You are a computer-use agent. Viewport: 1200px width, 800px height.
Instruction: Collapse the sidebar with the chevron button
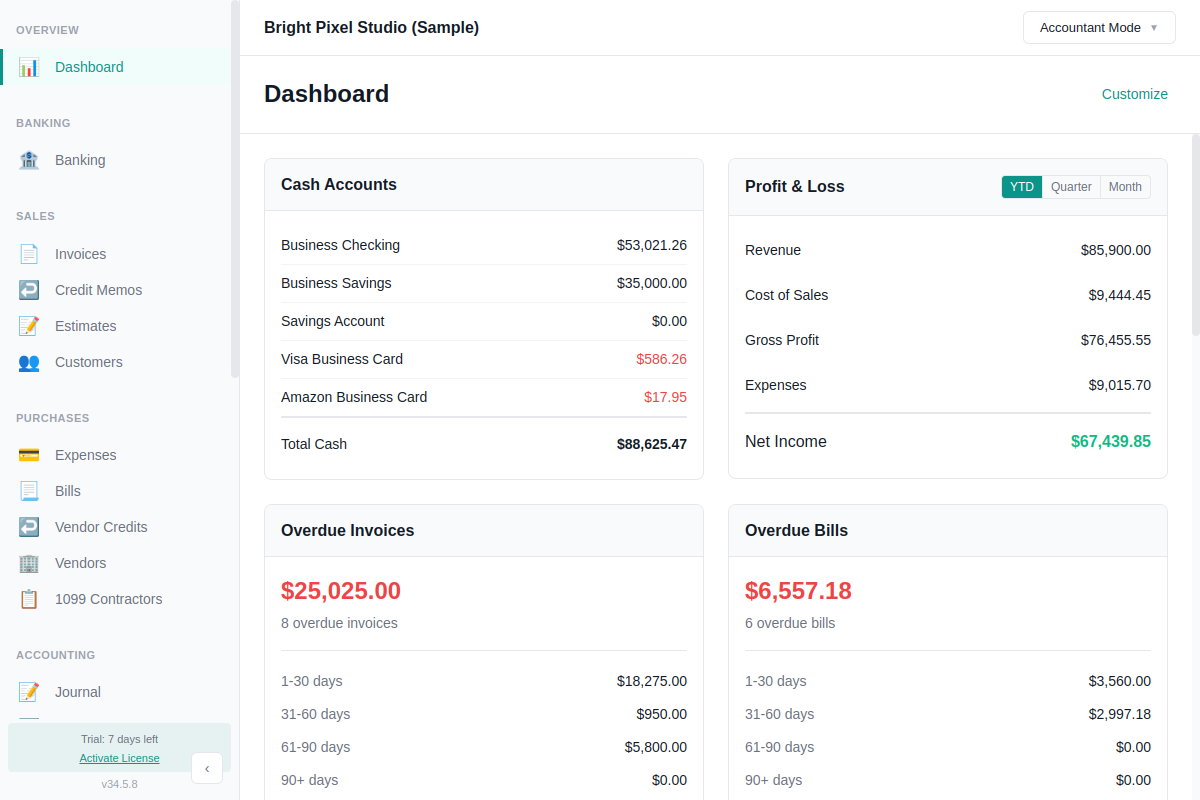click(207, 768)
